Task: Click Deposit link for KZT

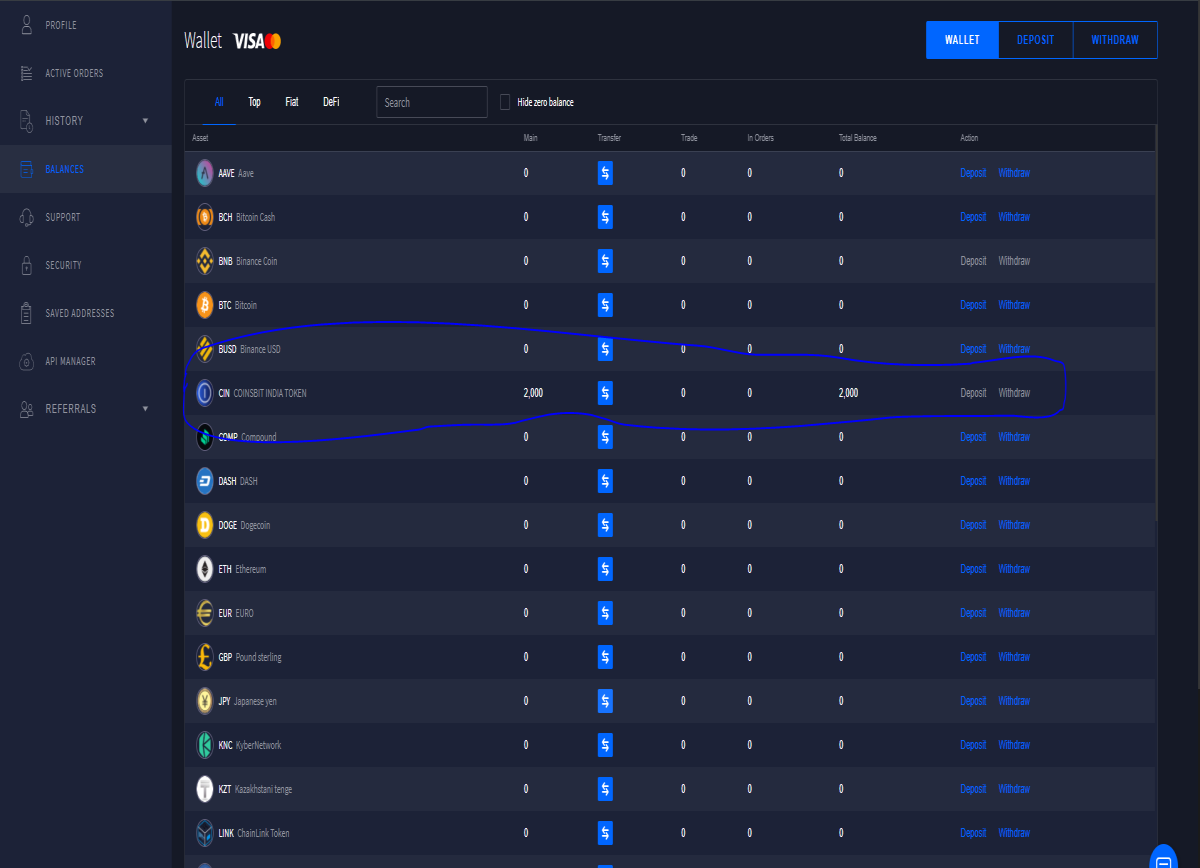Action: (973, 789)
